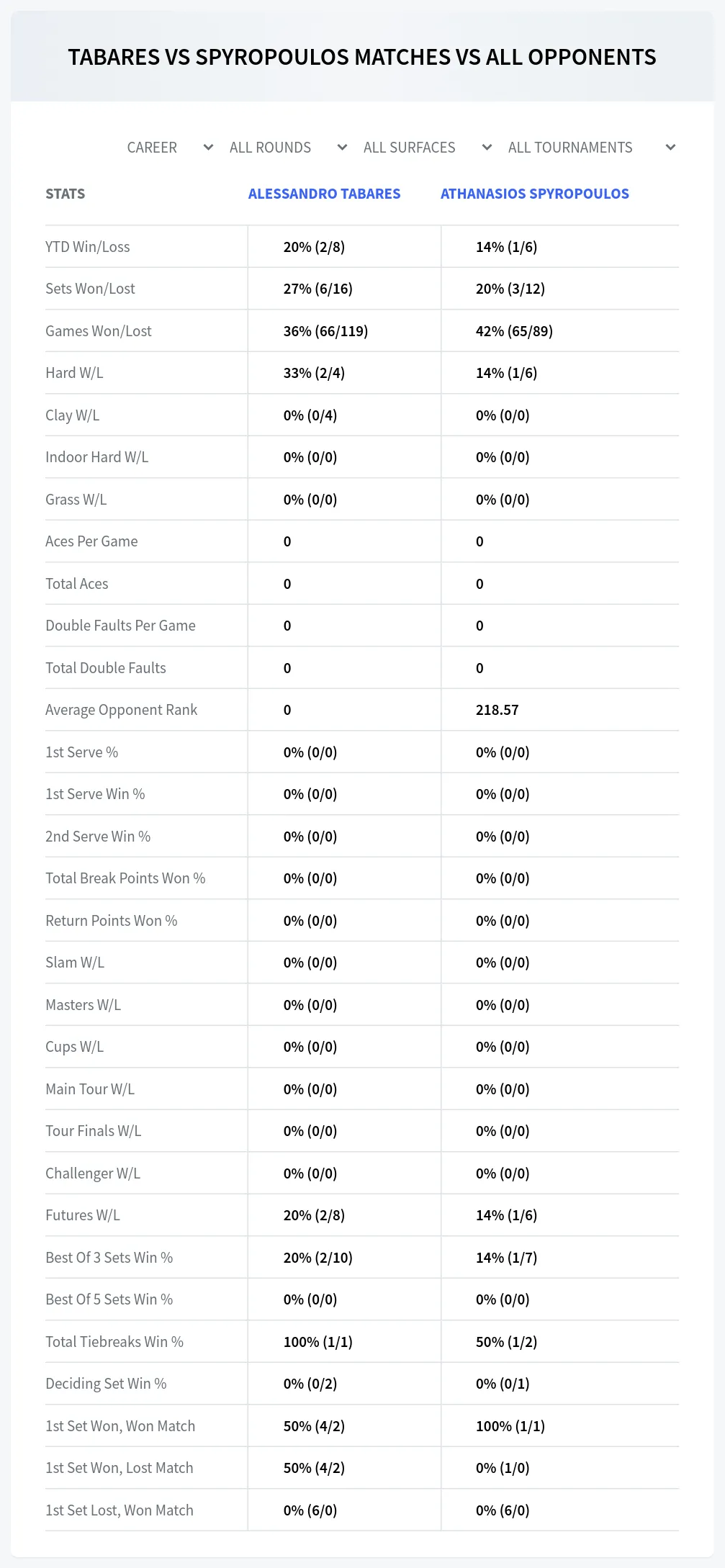Click Tabares's 100% (1/1) tiebreaks value

click(318, 1342)
